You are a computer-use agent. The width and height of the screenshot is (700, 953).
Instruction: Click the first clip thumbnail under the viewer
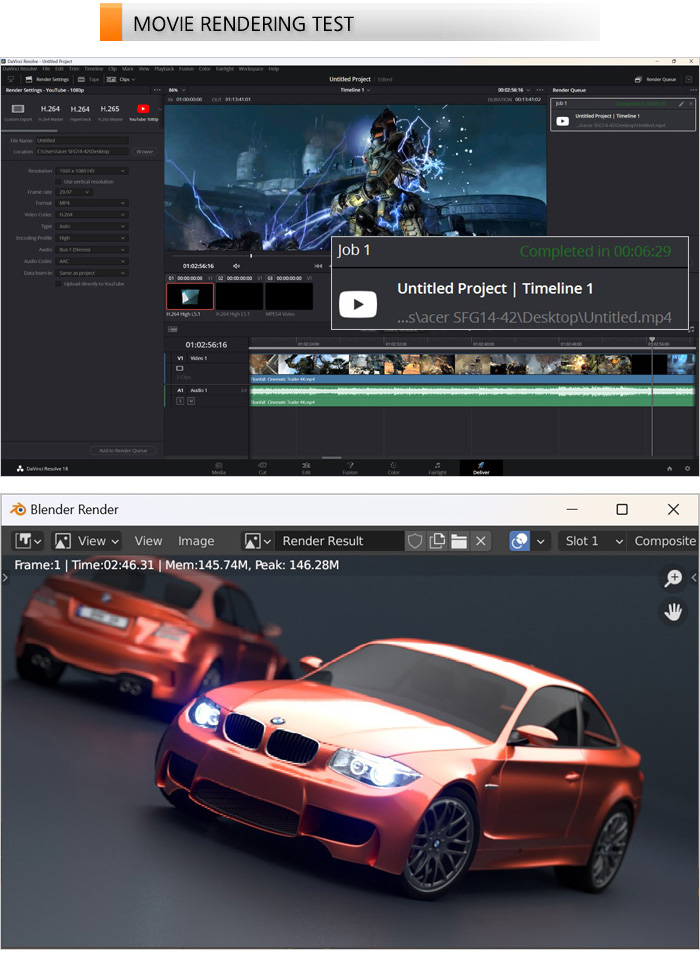pos(189,296)
